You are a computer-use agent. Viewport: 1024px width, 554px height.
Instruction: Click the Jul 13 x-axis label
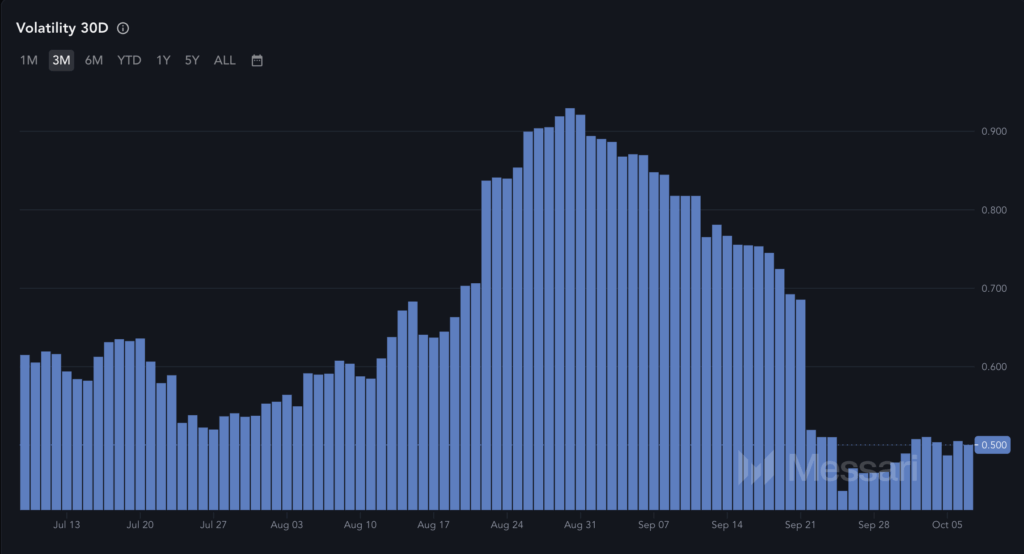coord(67,524)
